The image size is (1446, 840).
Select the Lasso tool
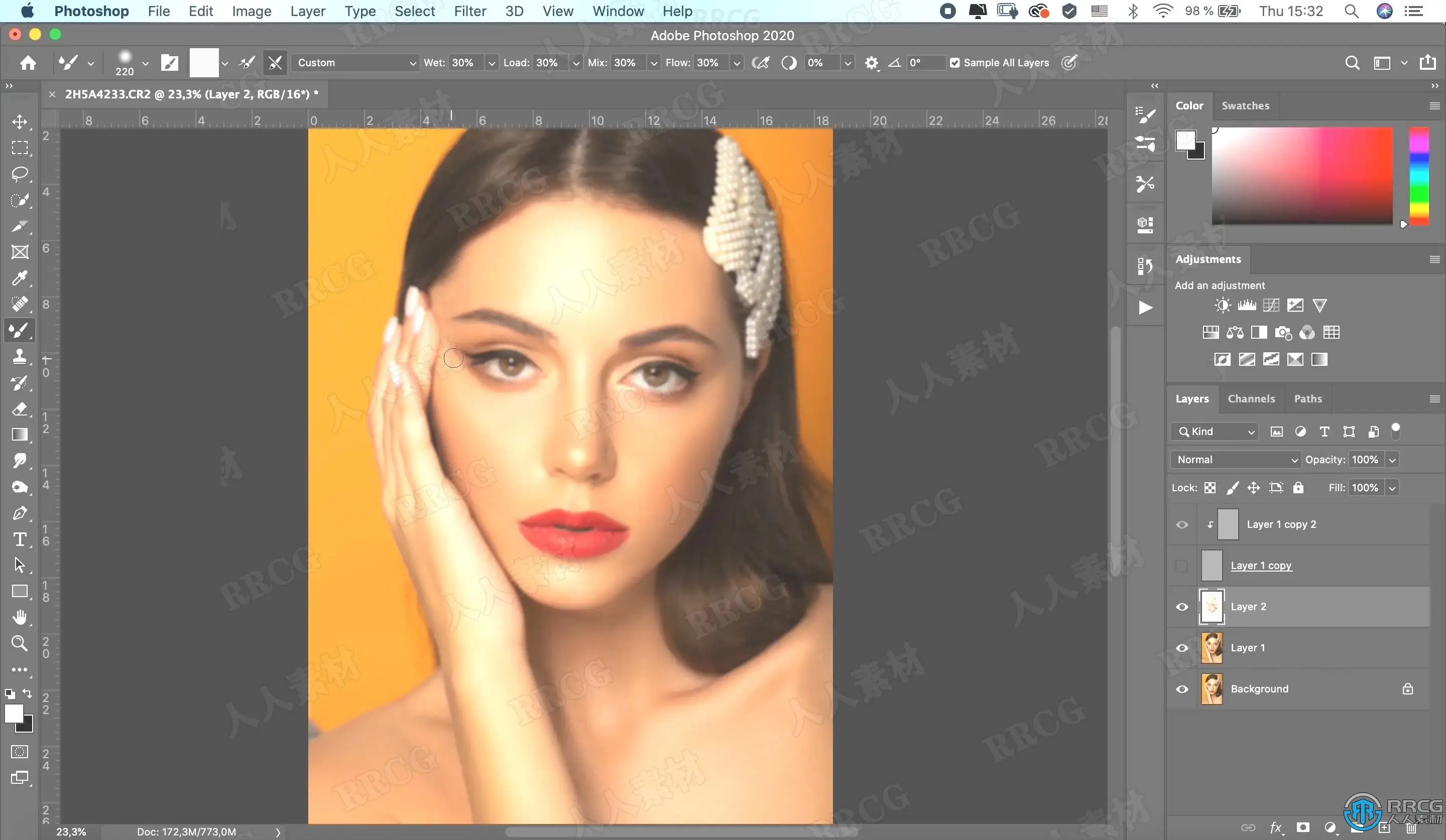(20, 174)
